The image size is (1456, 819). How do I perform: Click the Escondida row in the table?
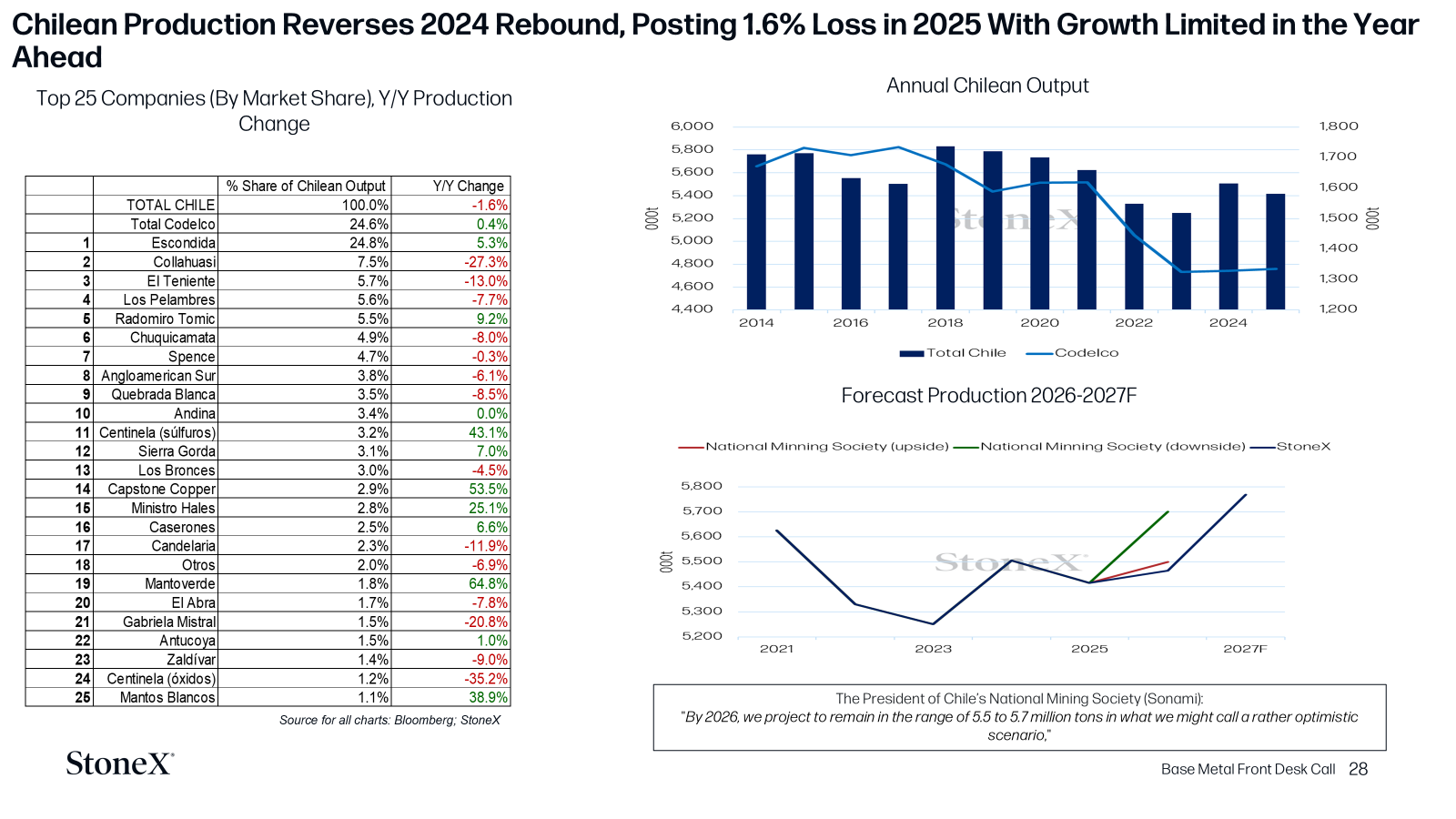pos(268,243)
